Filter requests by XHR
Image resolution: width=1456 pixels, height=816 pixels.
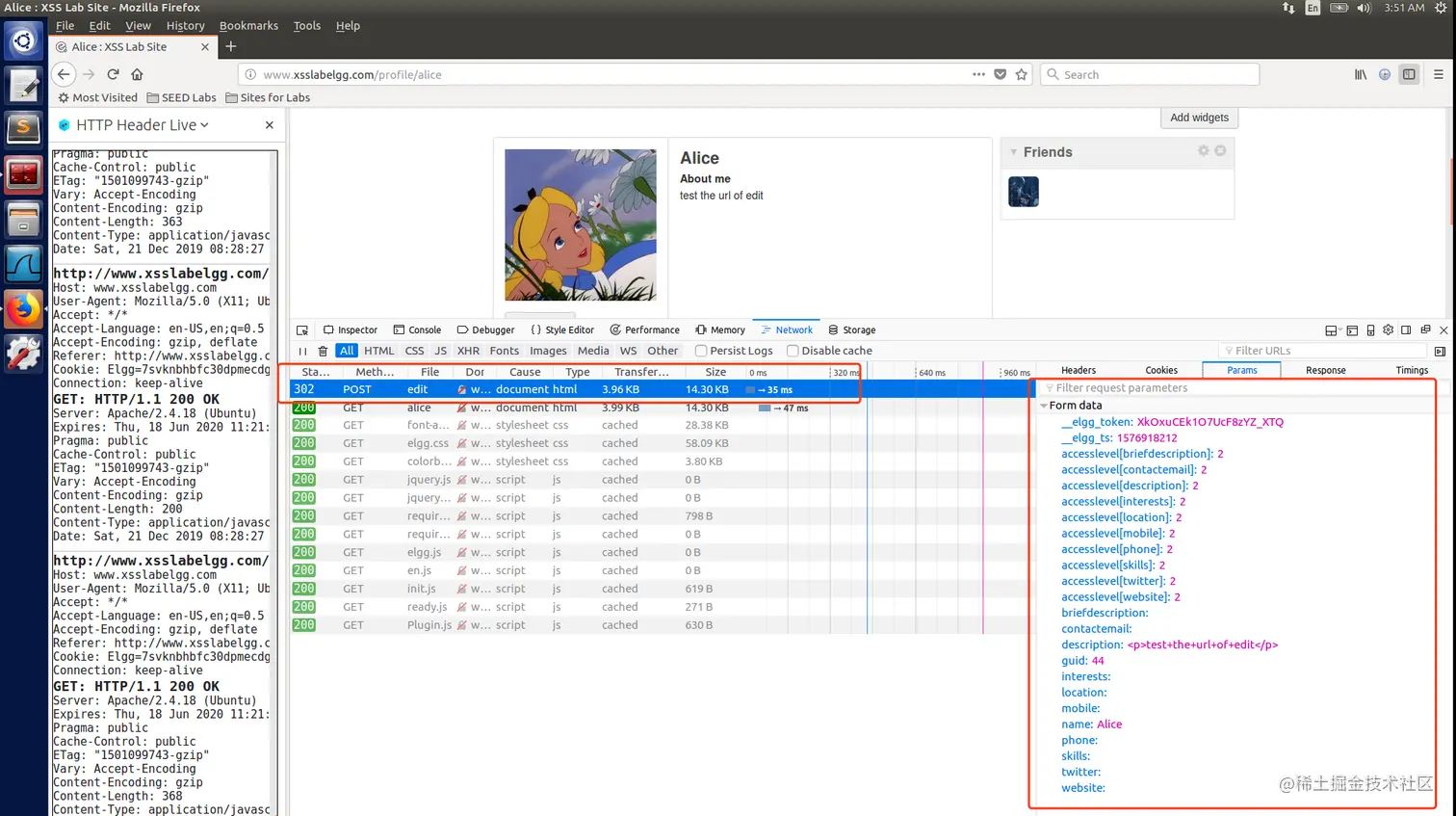pos(468,351)
